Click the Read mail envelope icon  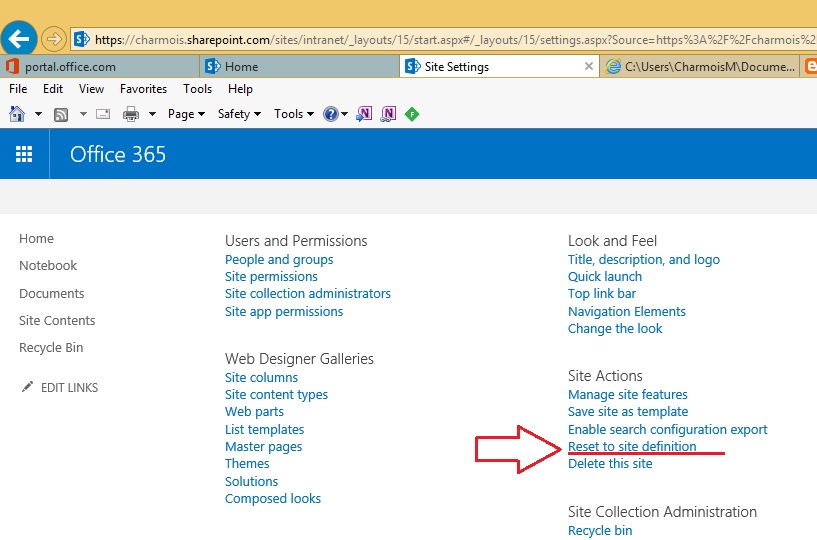[103, 114]
